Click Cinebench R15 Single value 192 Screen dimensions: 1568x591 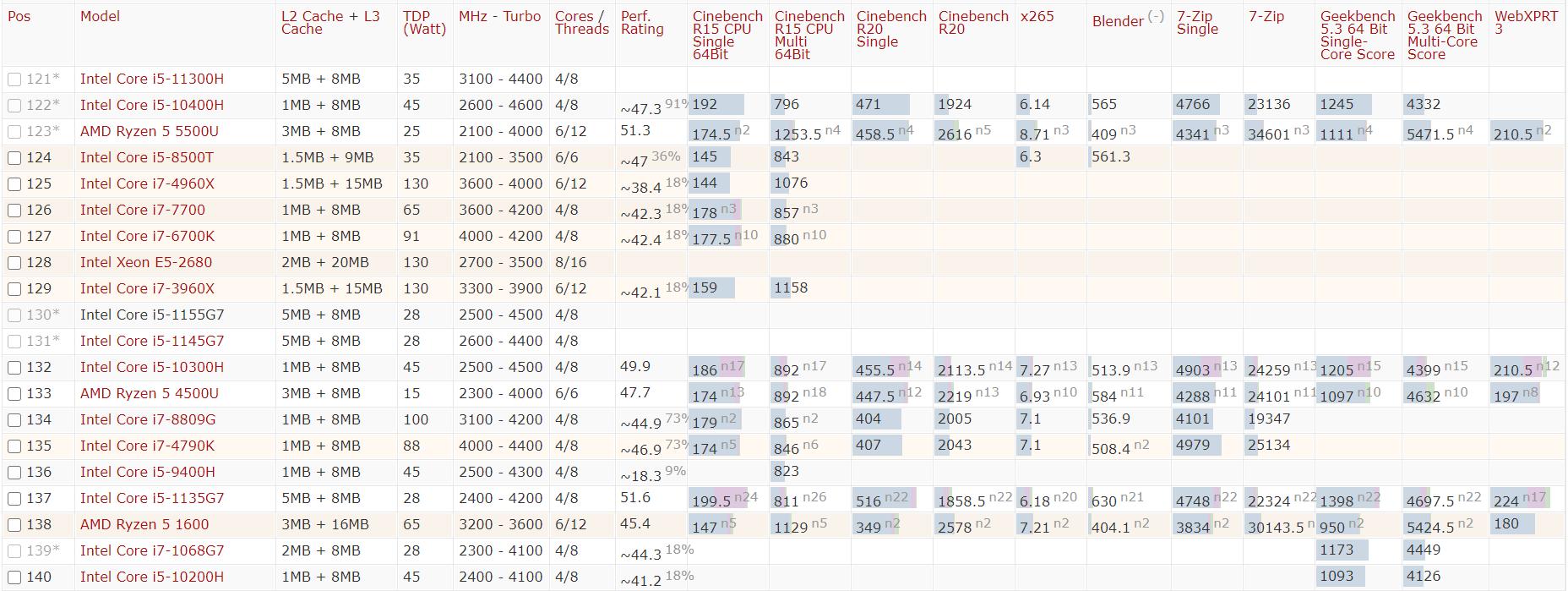[x=705, y=105]
